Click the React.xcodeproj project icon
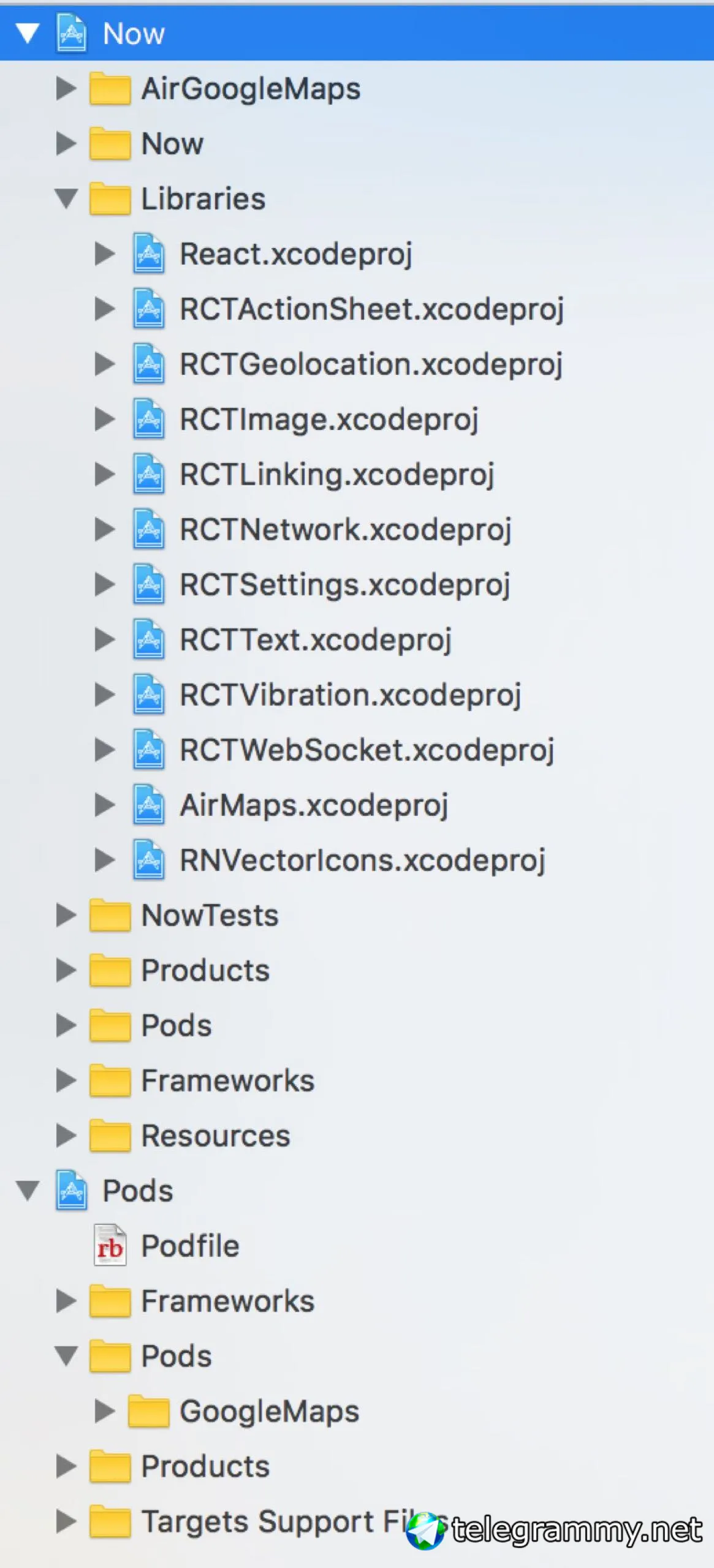 pyautogui.click(x=148, y=254)
